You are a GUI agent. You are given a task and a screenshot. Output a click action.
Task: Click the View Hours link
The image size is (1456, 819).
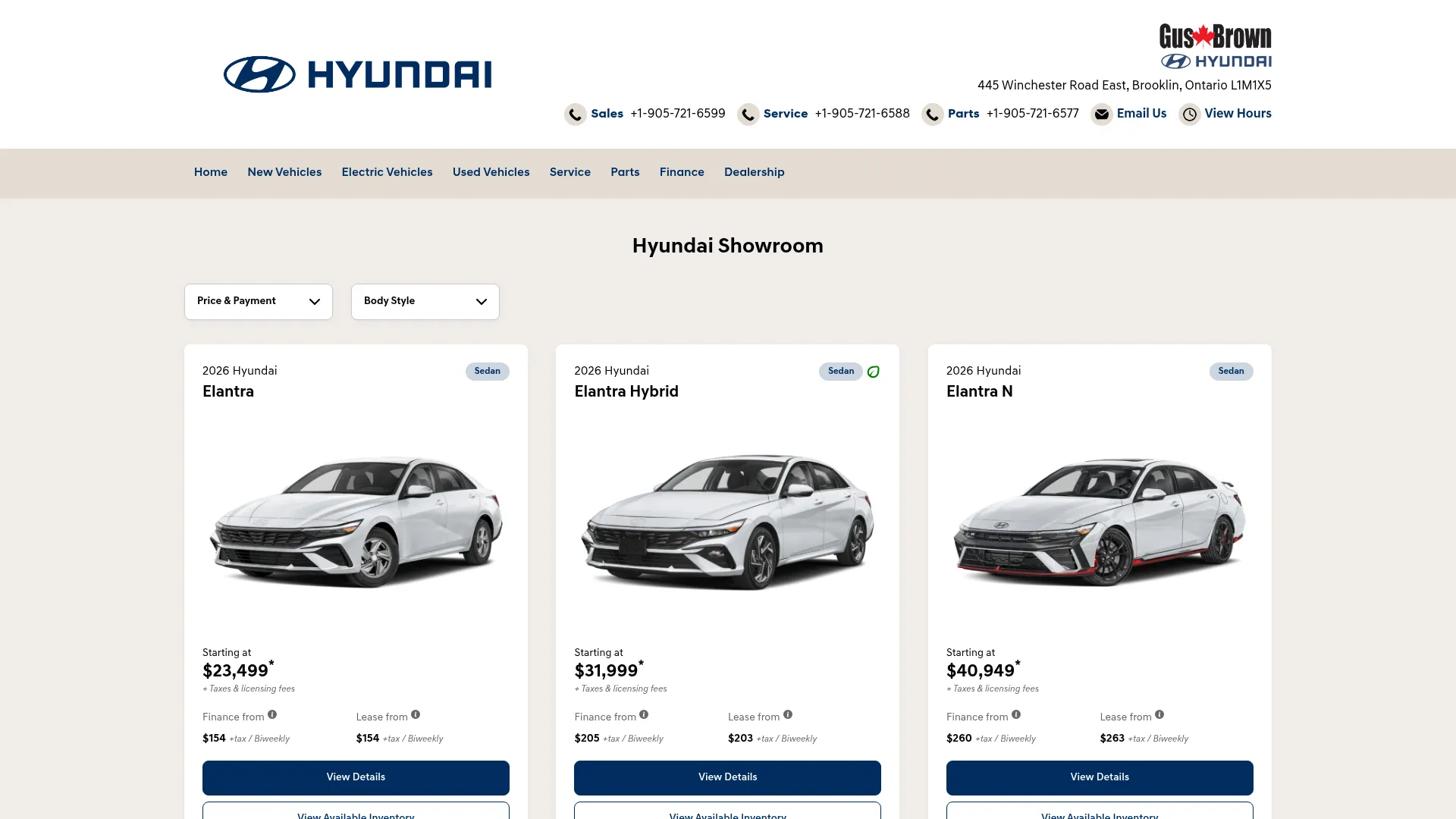coord(1238,114)
